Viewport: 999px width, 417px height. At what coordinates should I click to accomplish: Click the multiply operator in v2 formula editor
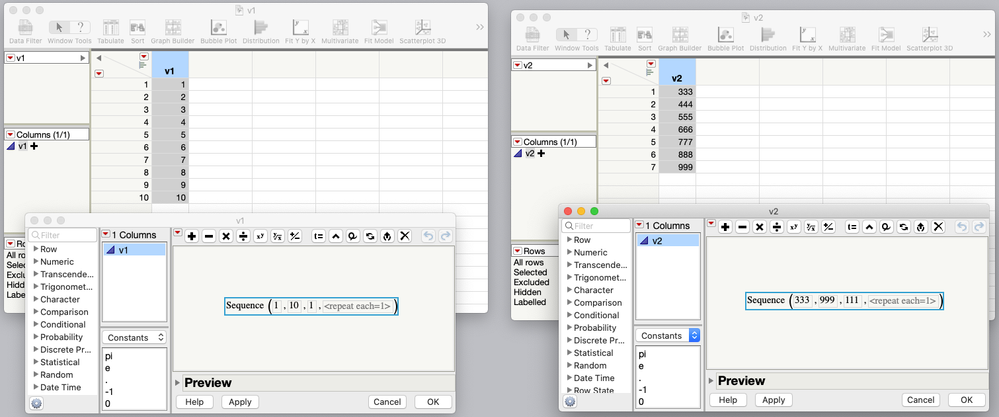(x=759, y=227)
